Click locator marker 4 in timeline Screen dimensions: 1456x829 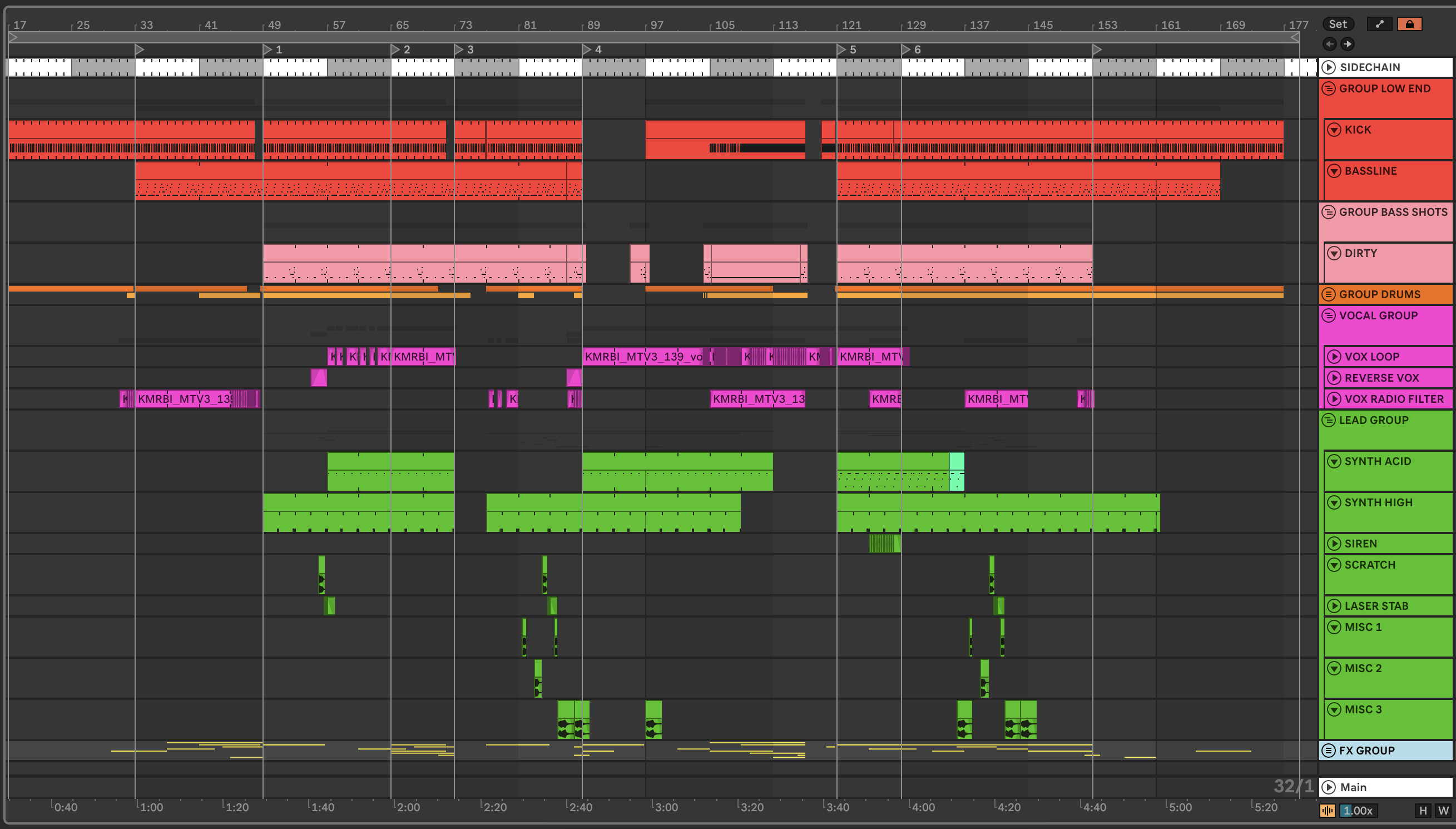[587, 50]
